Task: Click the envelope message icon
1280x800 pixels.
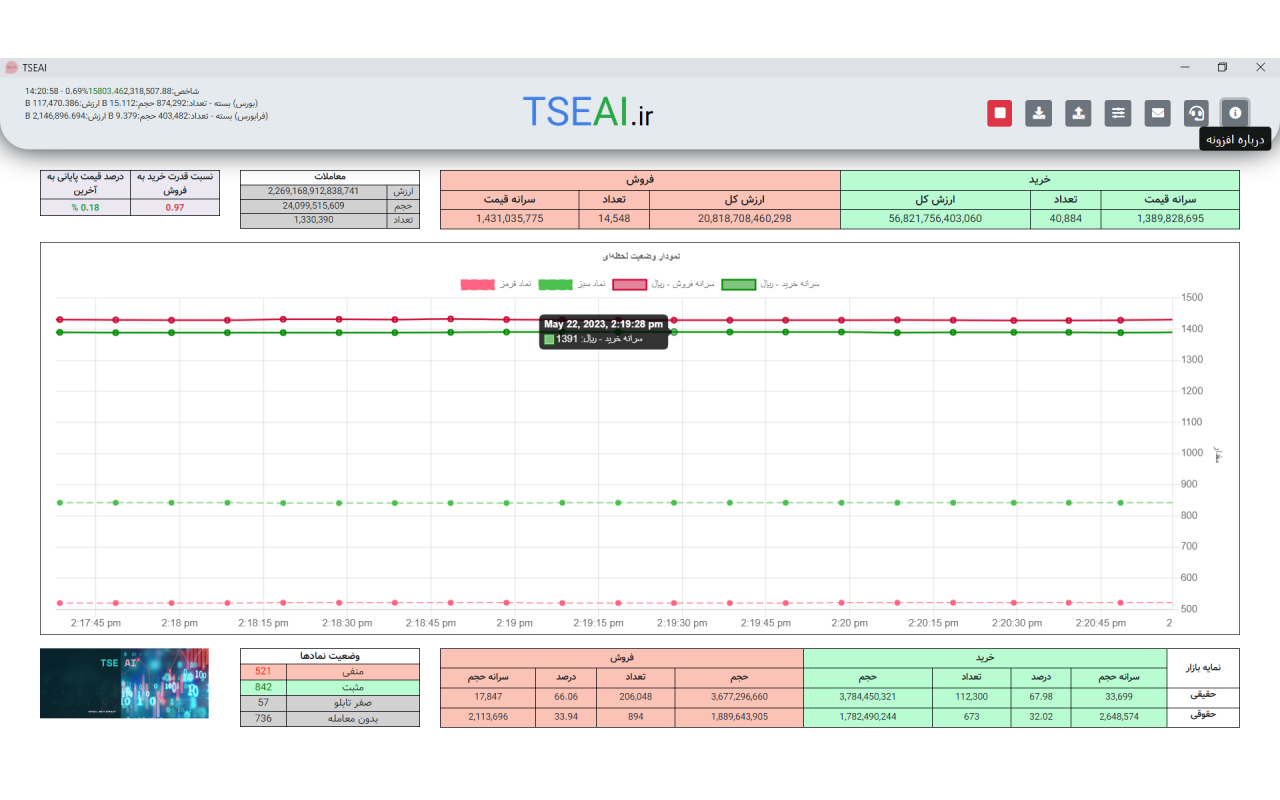Action: coord(1157,113)
